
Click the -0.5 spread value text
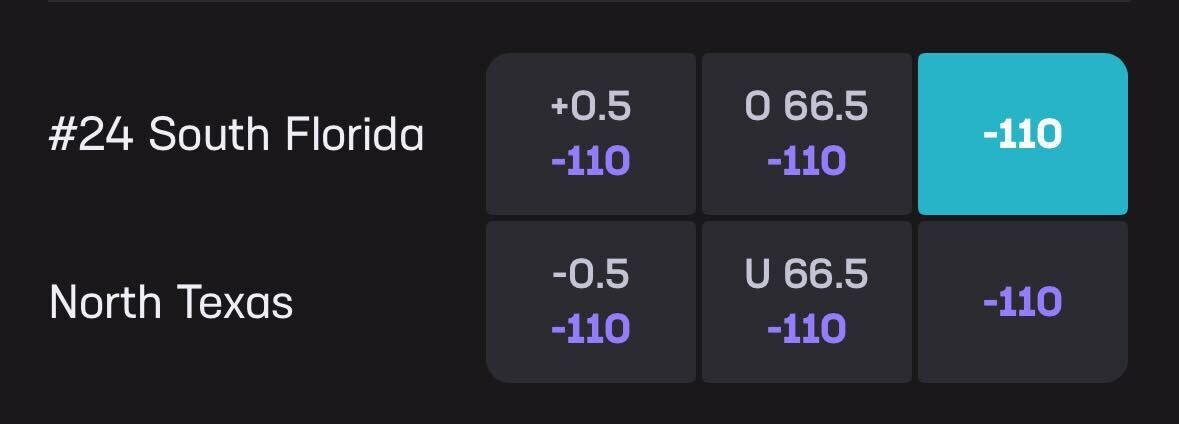click(590, 274)
